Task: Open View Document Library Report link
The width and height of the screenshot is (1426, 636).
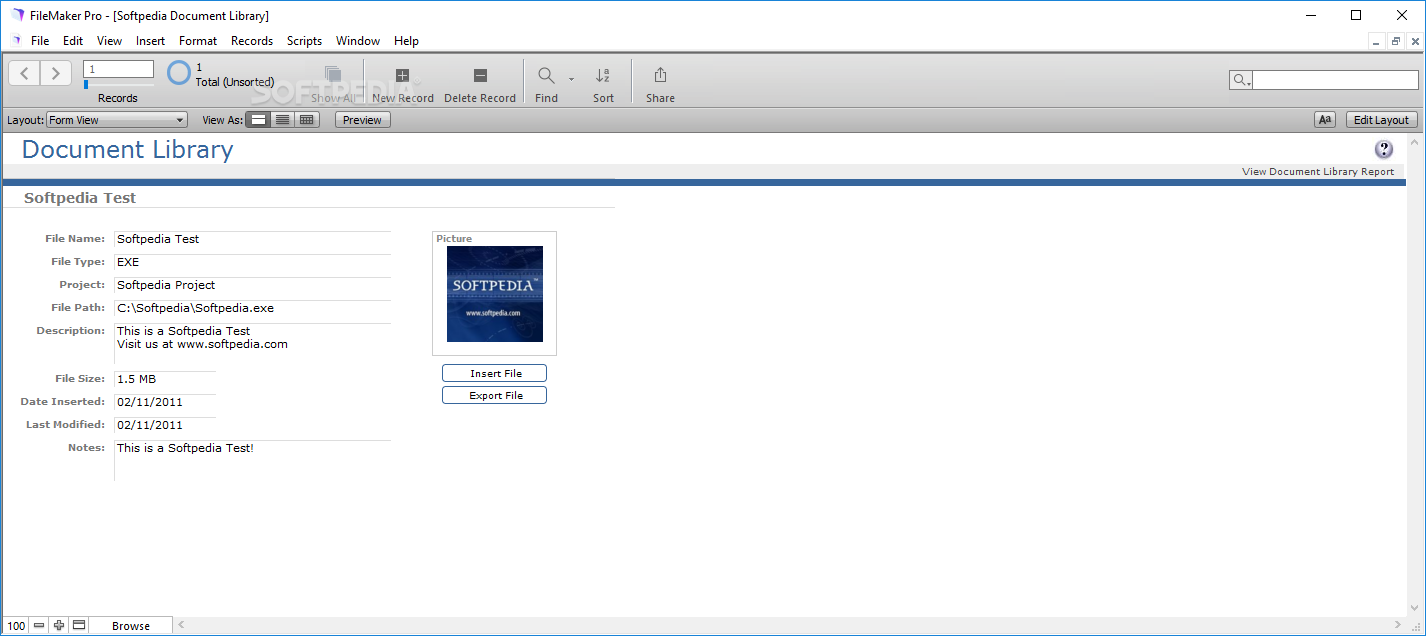Action: 1318,171
